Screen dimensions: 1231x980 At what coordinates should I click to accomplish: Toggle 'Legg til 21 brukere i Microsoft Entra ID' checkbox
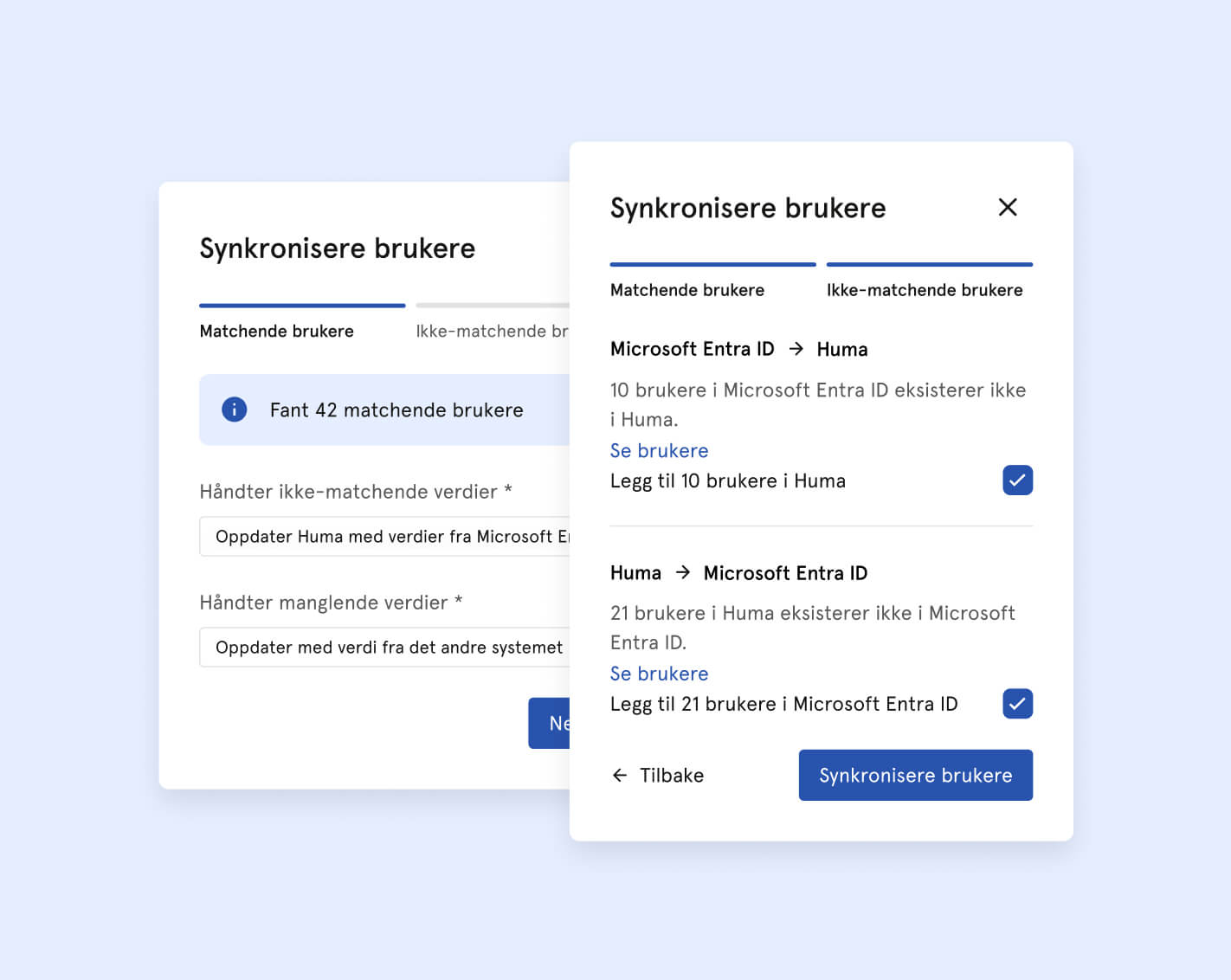point(1017,704)
